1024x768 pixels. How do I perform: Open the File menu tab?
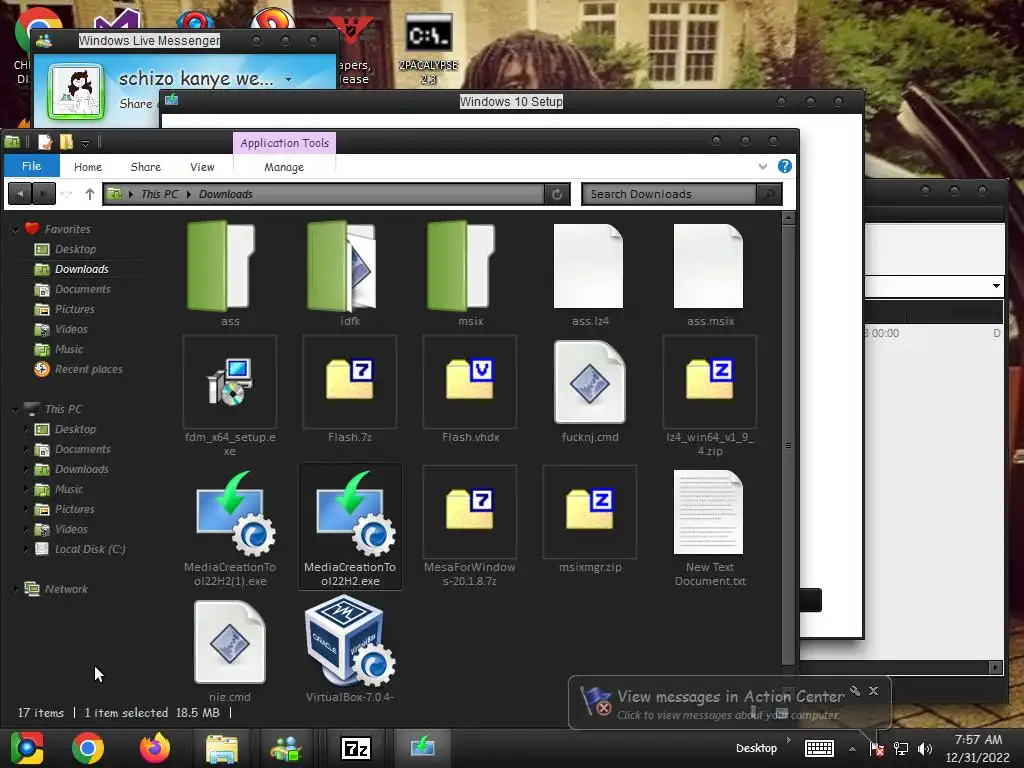31,166
